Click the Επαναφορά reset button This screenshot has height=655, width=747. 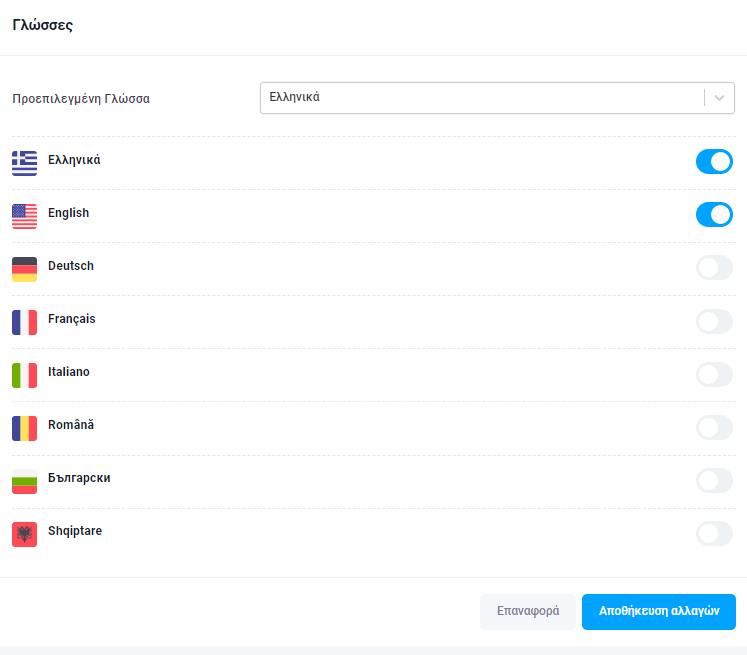[528, 611]
